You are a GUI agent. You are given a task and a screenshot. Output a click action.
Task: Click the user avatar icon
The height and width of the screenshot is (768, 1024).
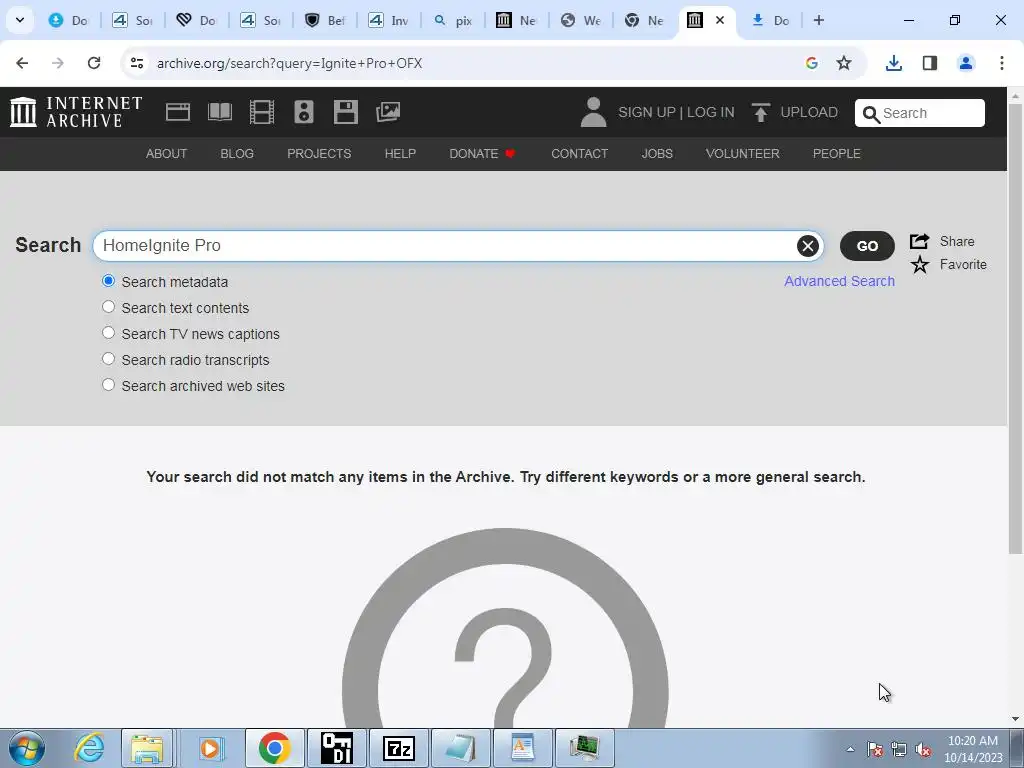(593, 112)
